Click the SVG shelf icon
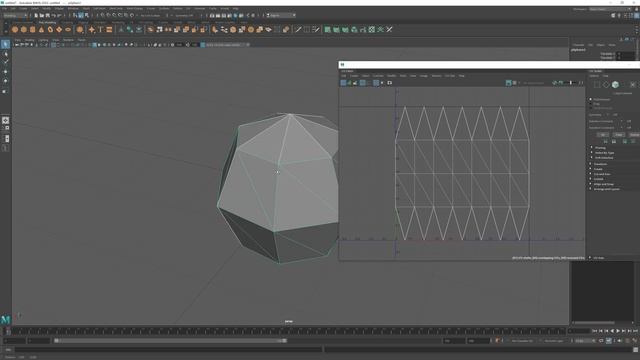Screen dimensions: 640x360 click(x=109, y=29)
